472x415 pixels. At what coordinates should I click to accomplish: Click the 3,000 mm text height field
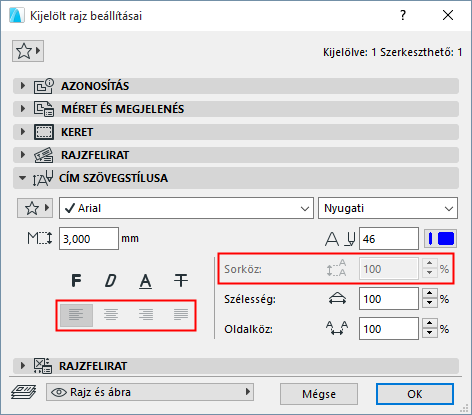pyautogui.click(x=89, y=239)
